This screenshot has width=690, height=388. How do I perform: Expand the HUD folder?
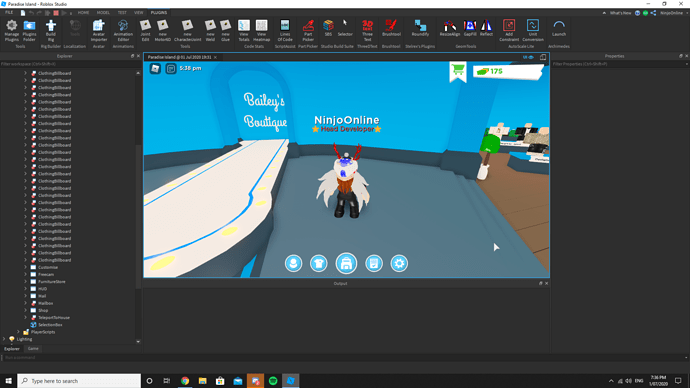click(x=25, y=289)
